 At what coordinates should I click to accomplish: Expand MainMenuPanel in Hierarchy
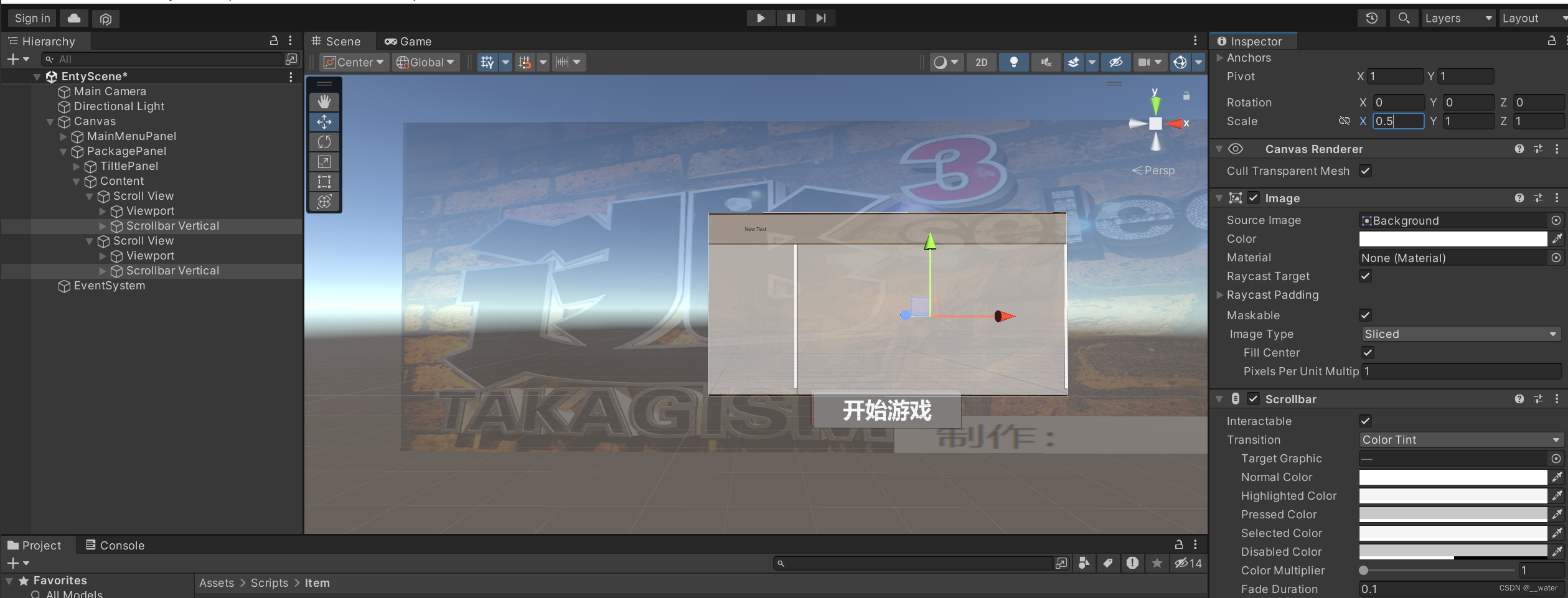pyautogui.click(x=63, y=136)
